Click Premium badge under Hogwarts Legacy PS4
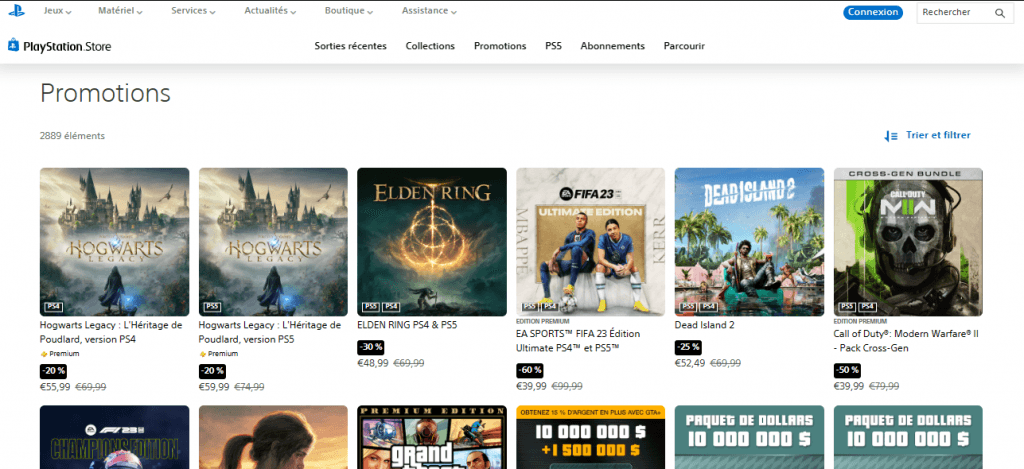This screenshot has height=469, width=1024. (59, 353)
